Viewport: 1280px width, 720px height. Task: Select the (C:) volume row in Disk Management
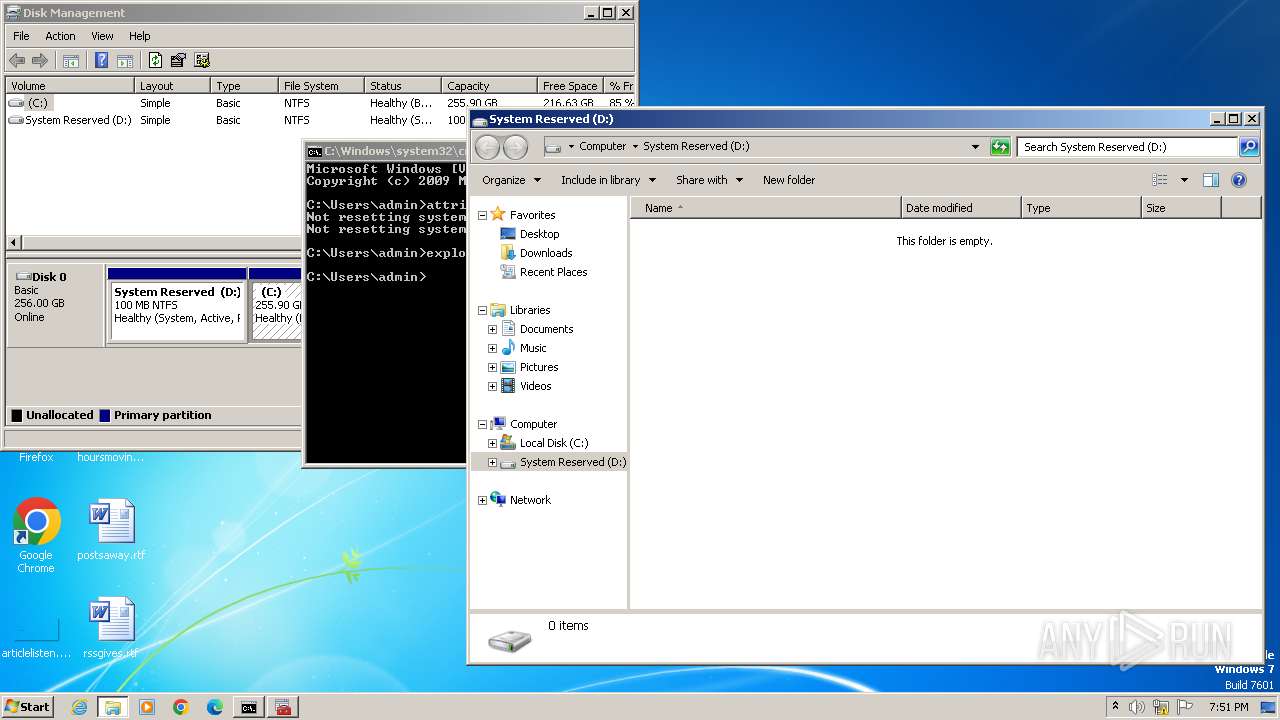pos(320,103)
